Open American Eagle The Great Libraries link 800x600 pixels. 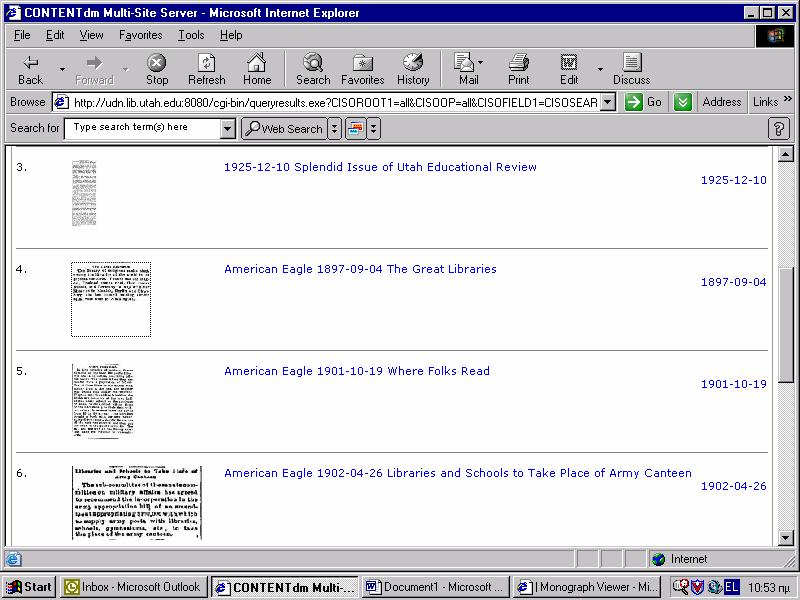pyautogui.click(x=360, y=269)
